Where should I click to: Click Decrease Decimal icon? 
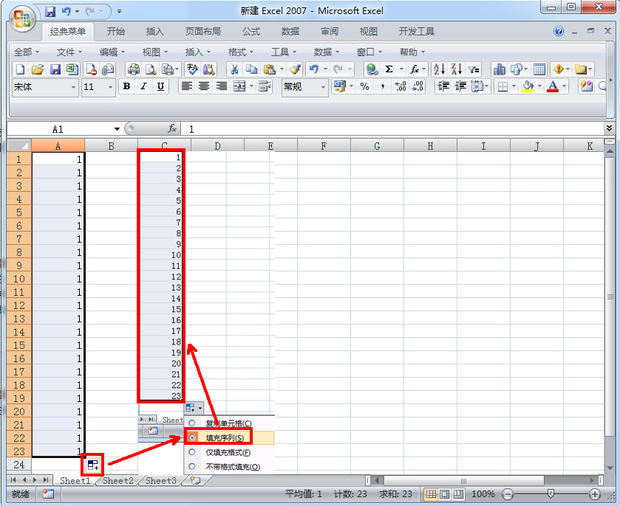(x=418, y=86)
